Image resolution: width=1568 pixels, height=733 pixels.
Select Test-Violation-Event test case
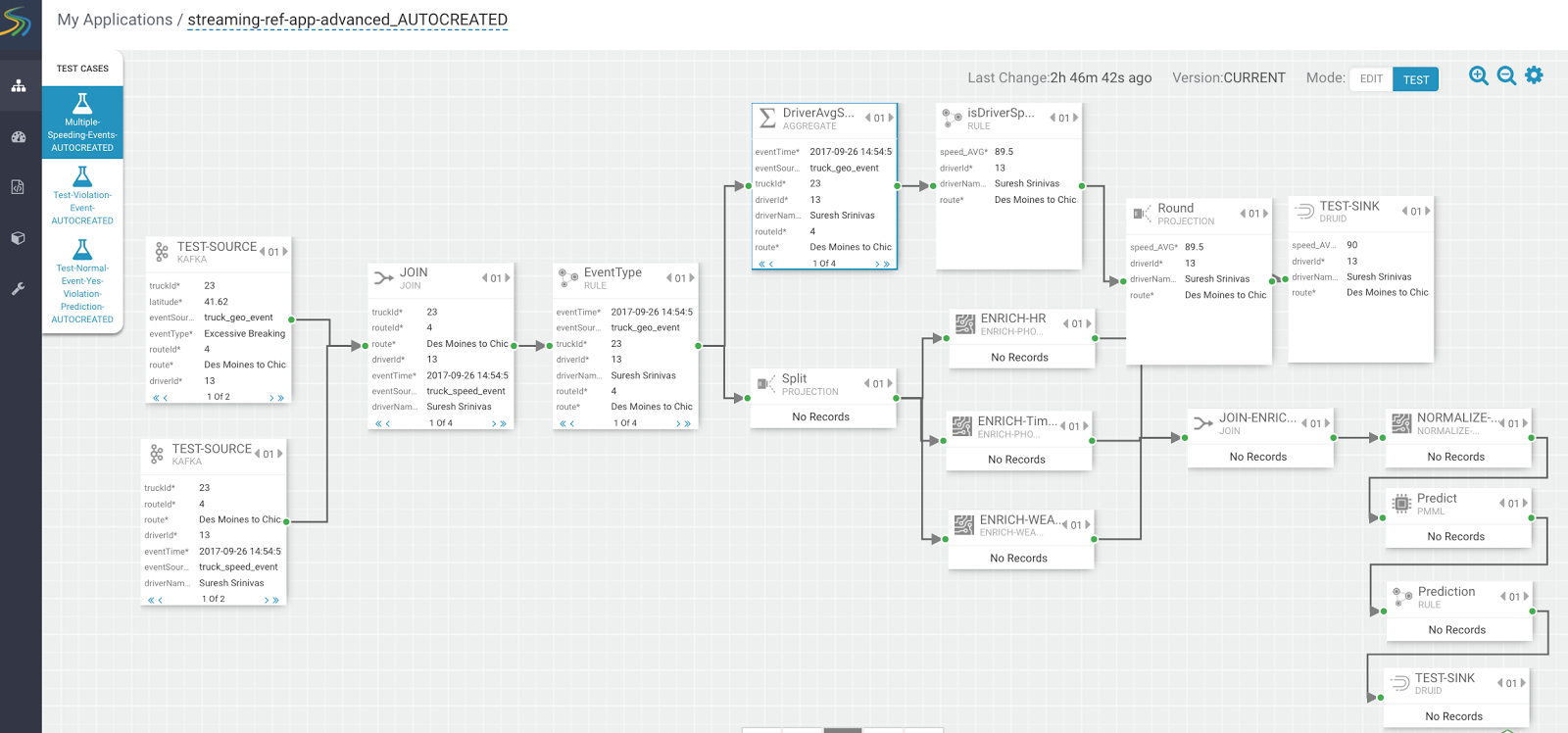82,194
